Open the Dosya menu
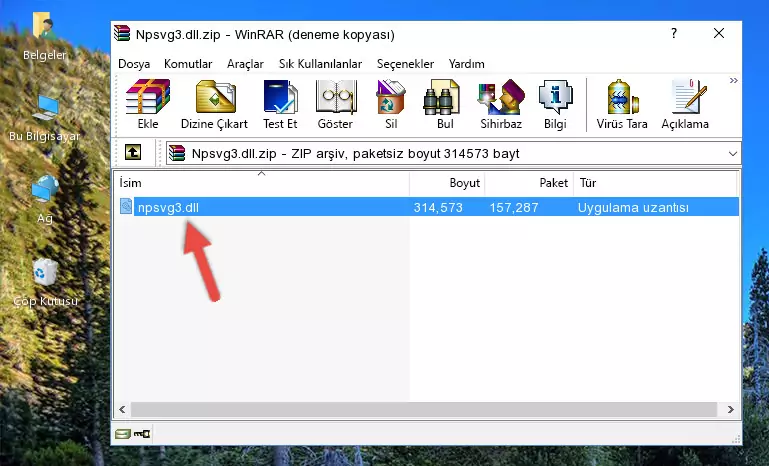769x466 pixels. point(134,64)
